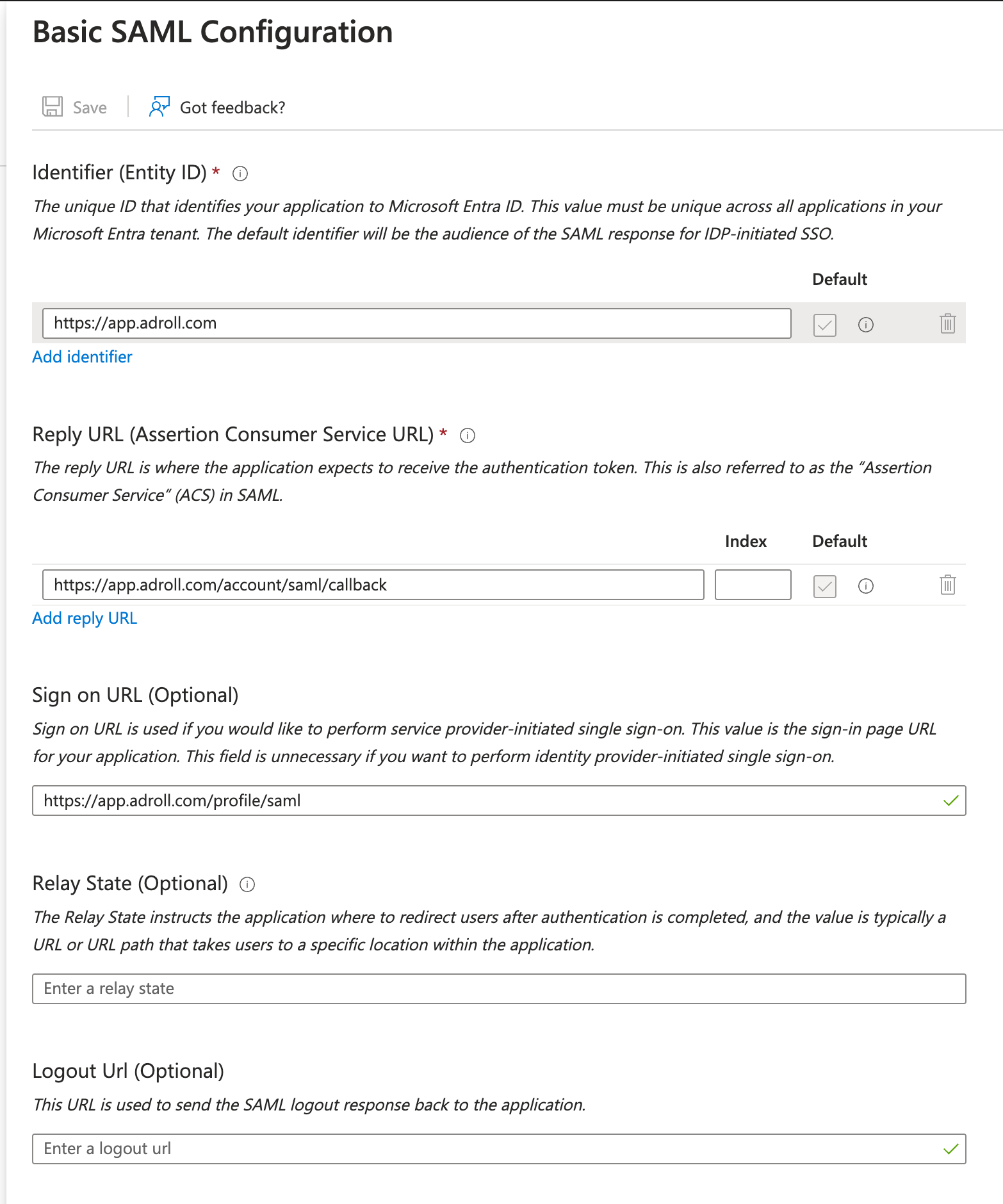Click Add identifier link
Viewport: 1003px width, 1204px height.
pos(82,357)
